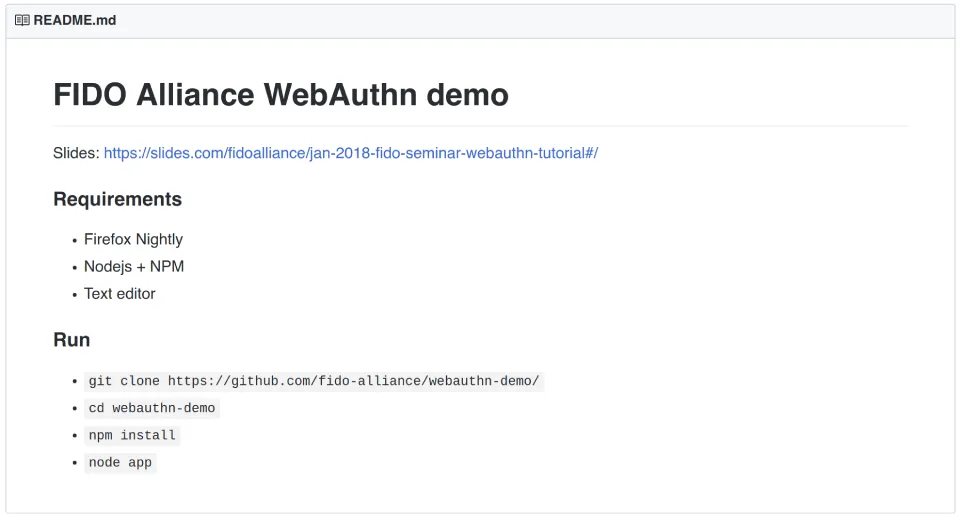Screen dimensions: 960x518
Task: Click the FIDO Alliance WebAuthn demo heading
Action: [281, 95]
